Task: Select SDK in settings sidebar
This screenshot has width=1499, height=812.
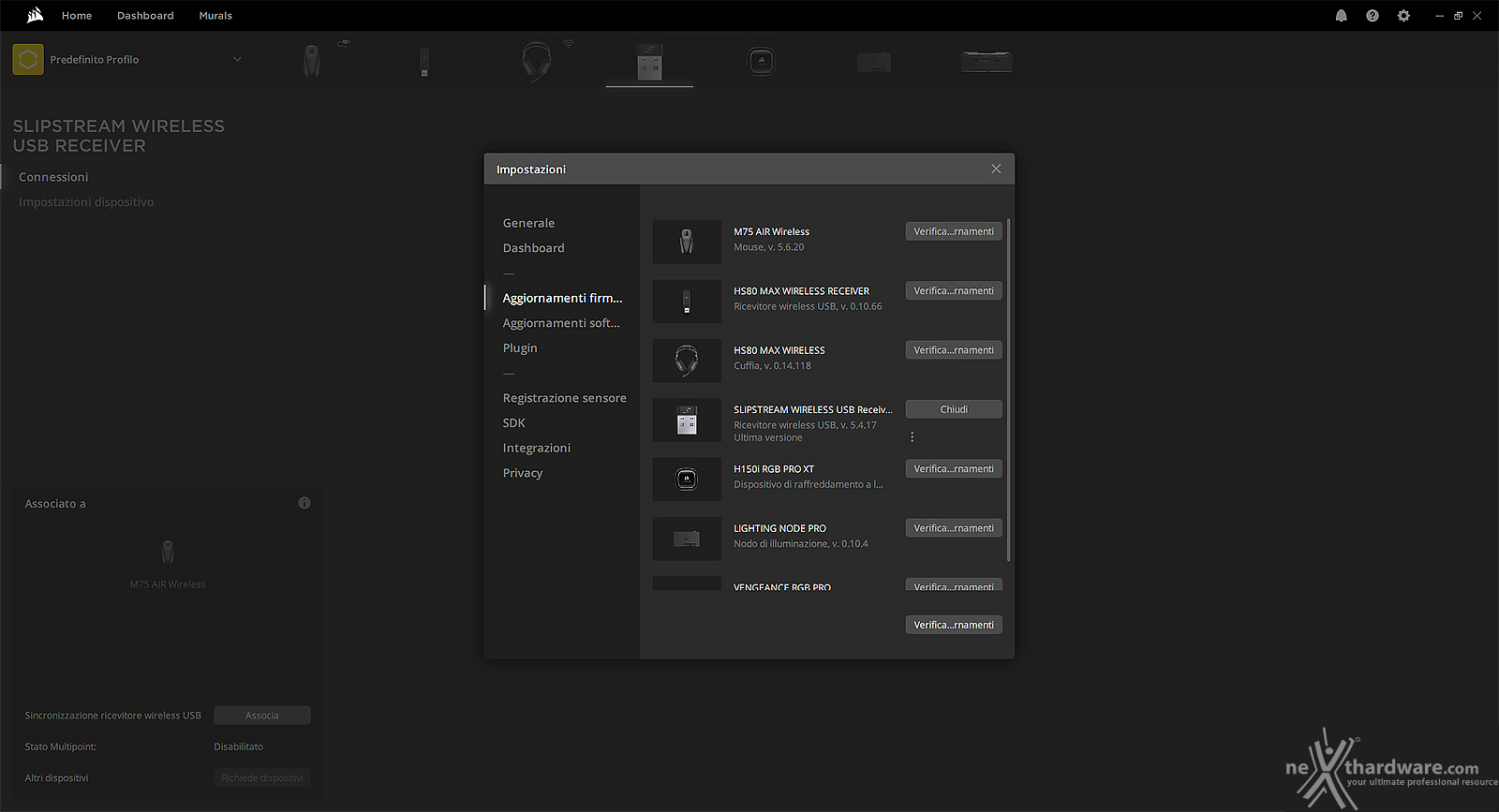Action: coord(513,423)
